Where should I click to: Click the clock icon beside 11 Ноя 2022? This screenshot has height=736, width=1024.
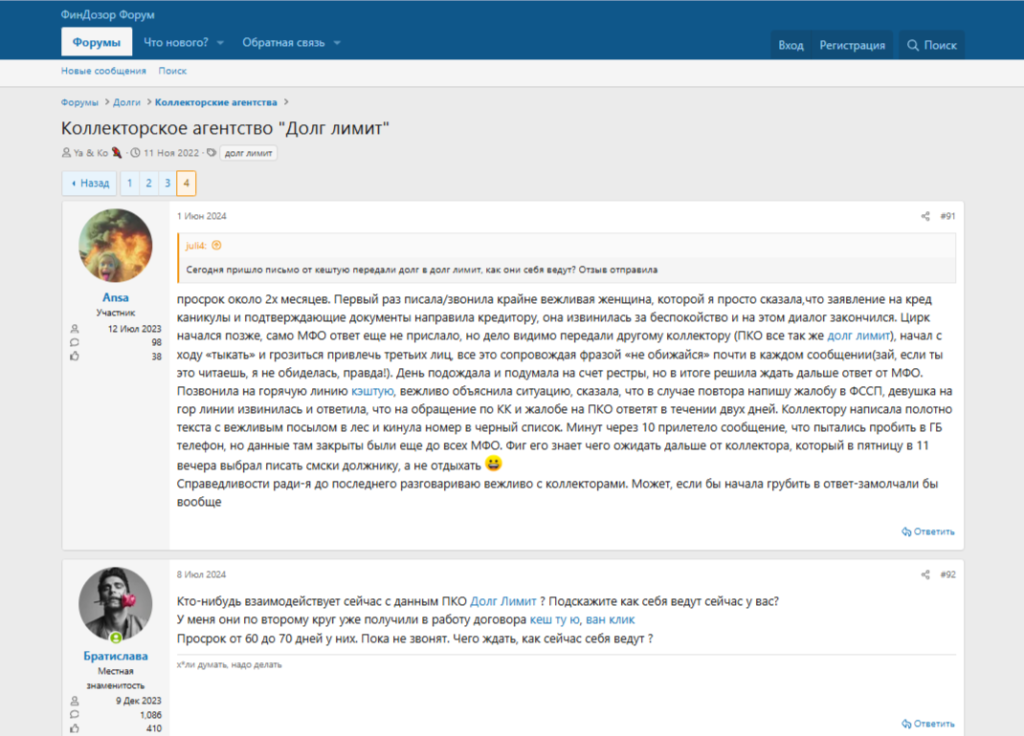click(x=135, y=153)
